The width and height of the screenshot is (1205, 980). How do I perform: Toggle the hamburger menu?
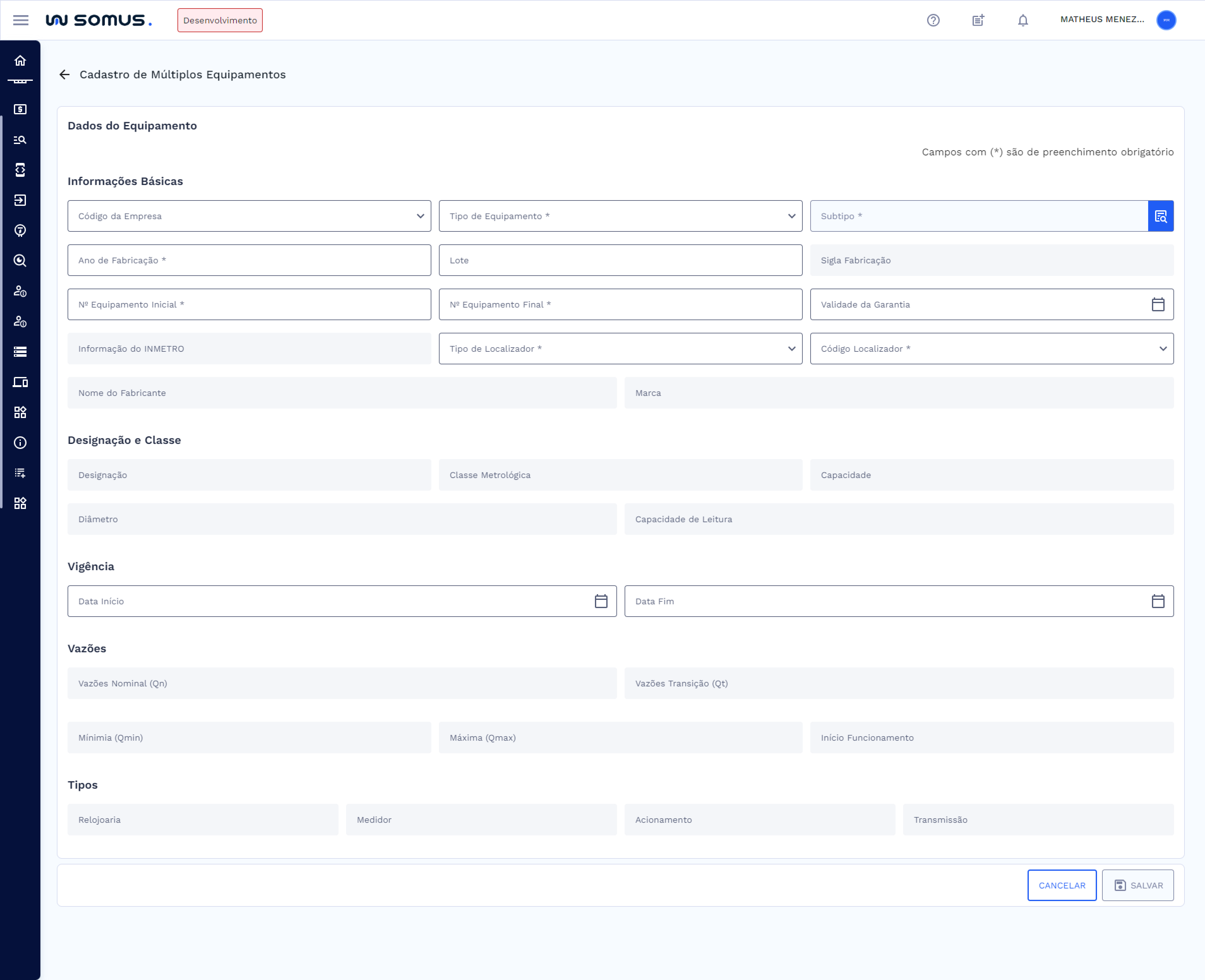point(21,20)
